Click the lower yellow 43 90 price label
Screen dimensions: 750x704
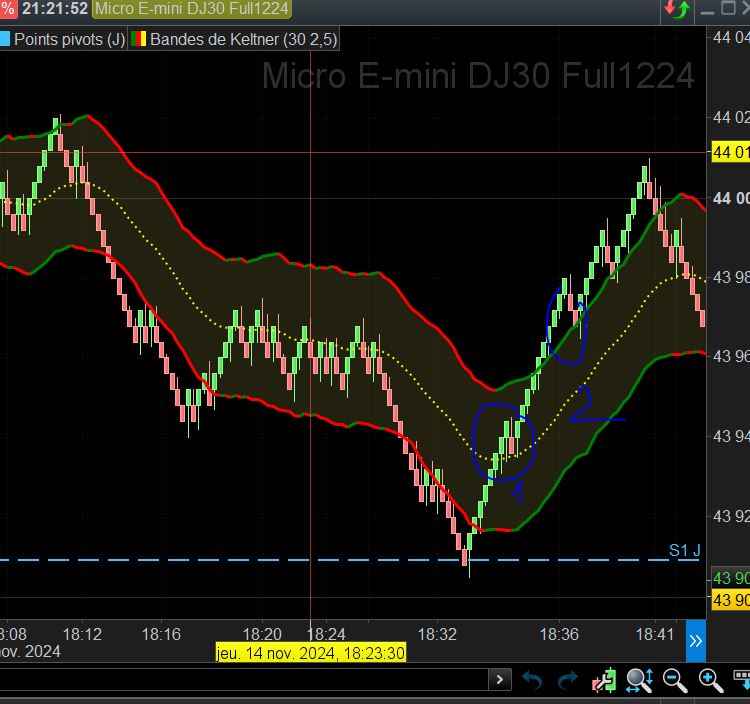coord(730,600)
